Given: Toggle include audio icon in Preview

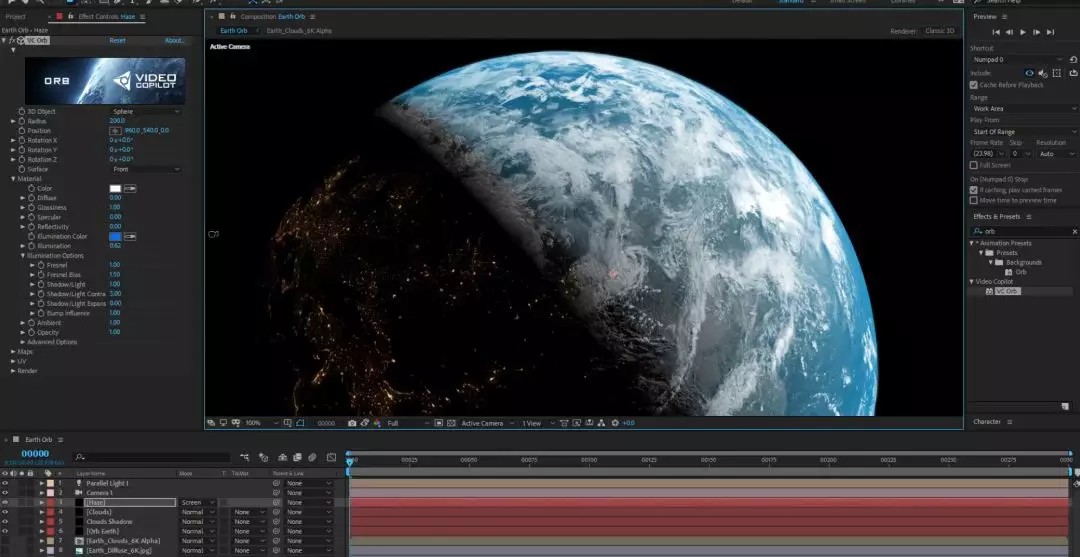Looking at the screenshot, I should (1043, 73).
